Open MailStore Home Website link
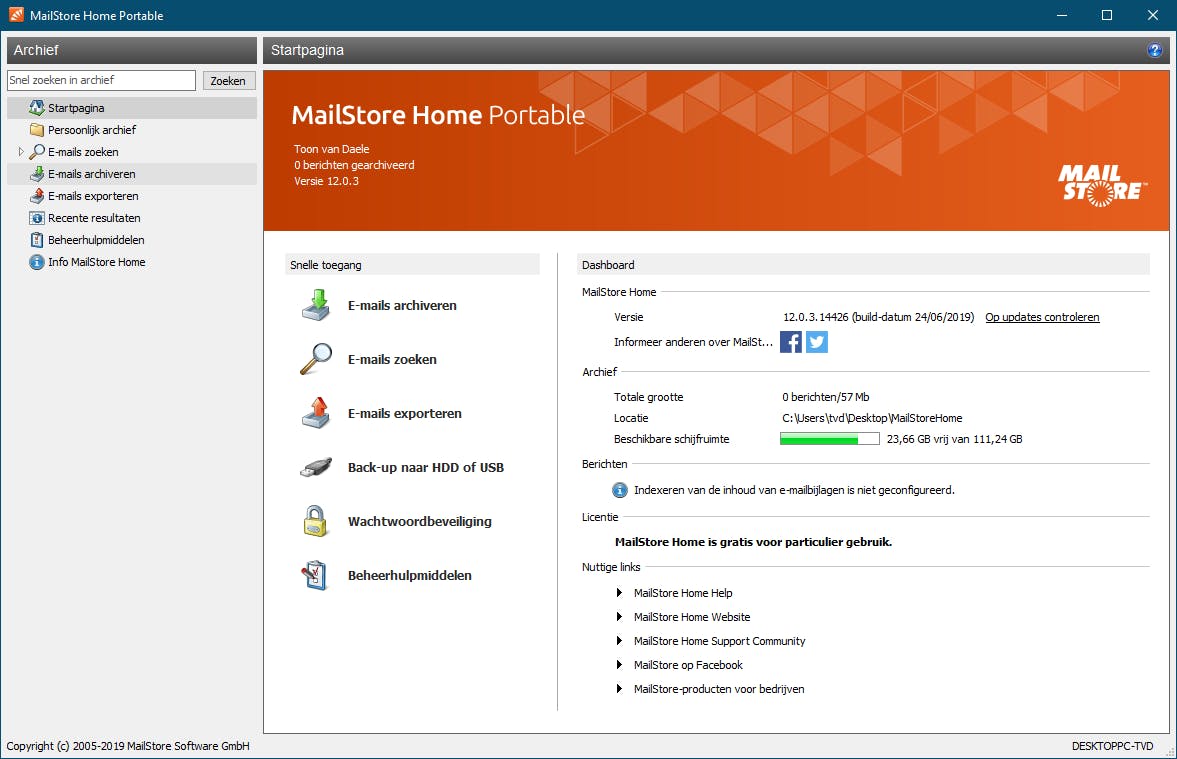This screenshot has height=759, width=1177. coord(692,617)
